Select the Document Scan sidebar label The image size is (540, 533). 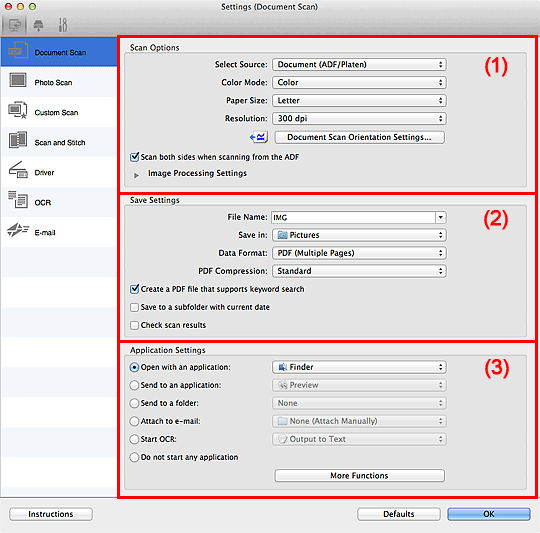coord(60,53)
